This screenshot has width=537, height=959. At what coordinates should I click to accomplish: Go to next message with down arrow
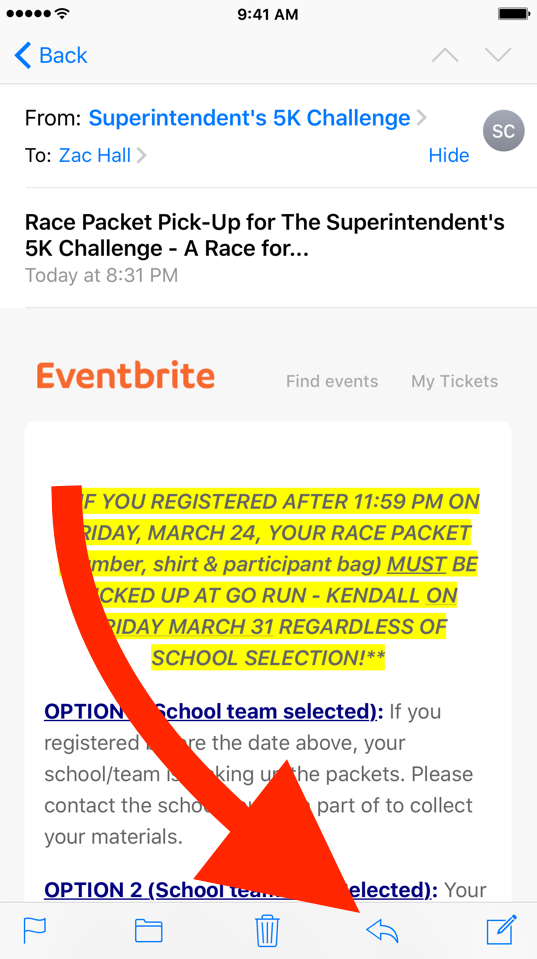pyautogui.click(x=498, y=55)
